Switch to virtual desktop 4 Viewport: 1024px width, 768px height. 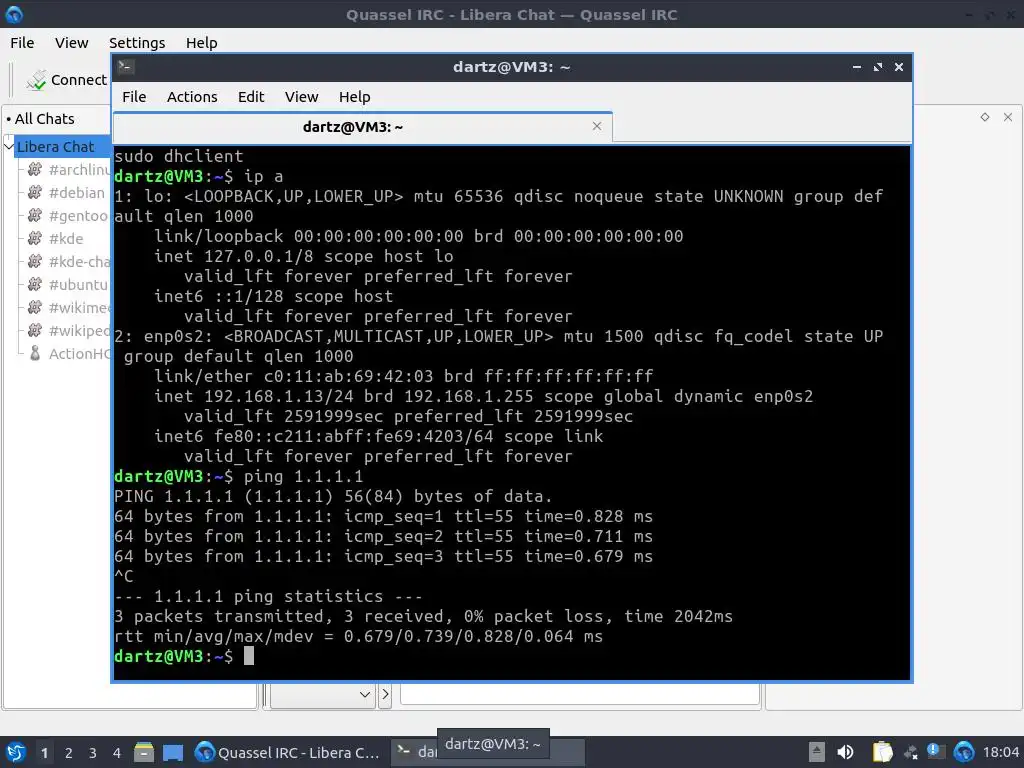(x=117, y=752)
